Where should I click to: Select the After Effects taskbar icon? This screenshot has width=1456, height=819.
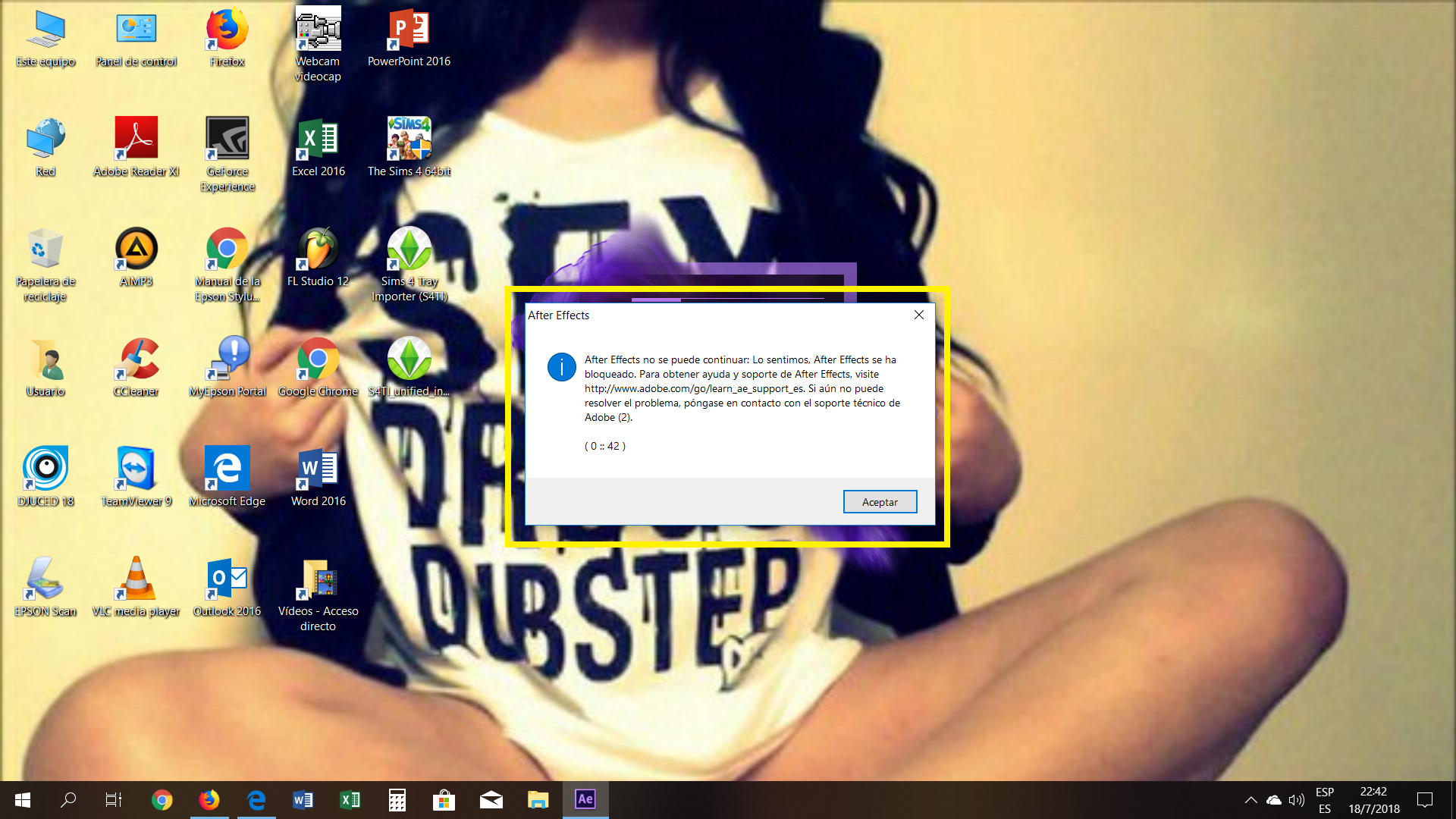(x=585, y=800)
